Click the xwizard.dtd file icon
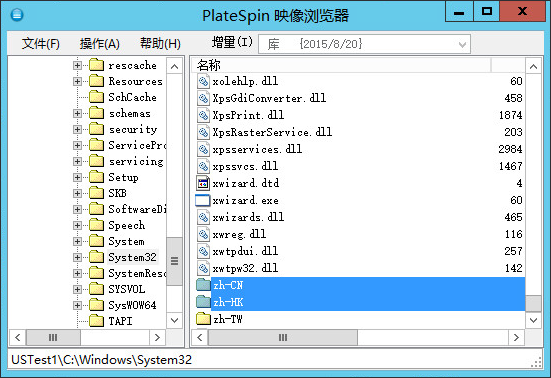Screen dimensions: 551x378 203,183
